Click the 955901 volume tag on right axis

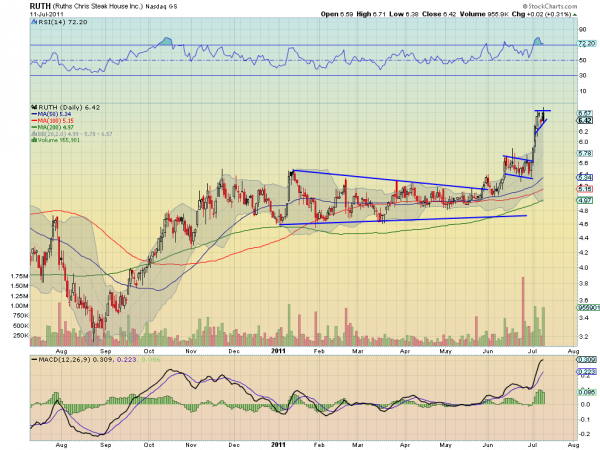point(588,308)
